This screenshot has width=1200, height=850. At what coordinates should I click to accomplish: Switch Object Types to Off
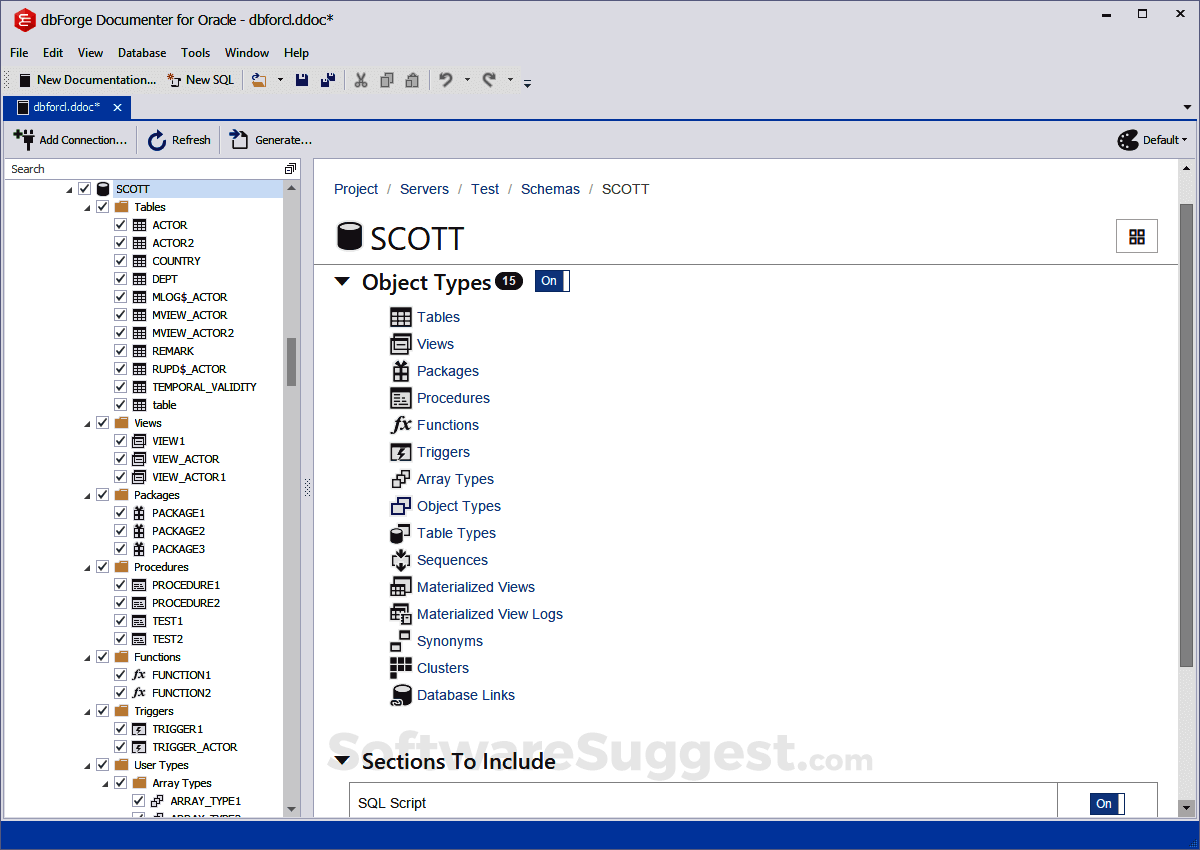tap(551, 281)
